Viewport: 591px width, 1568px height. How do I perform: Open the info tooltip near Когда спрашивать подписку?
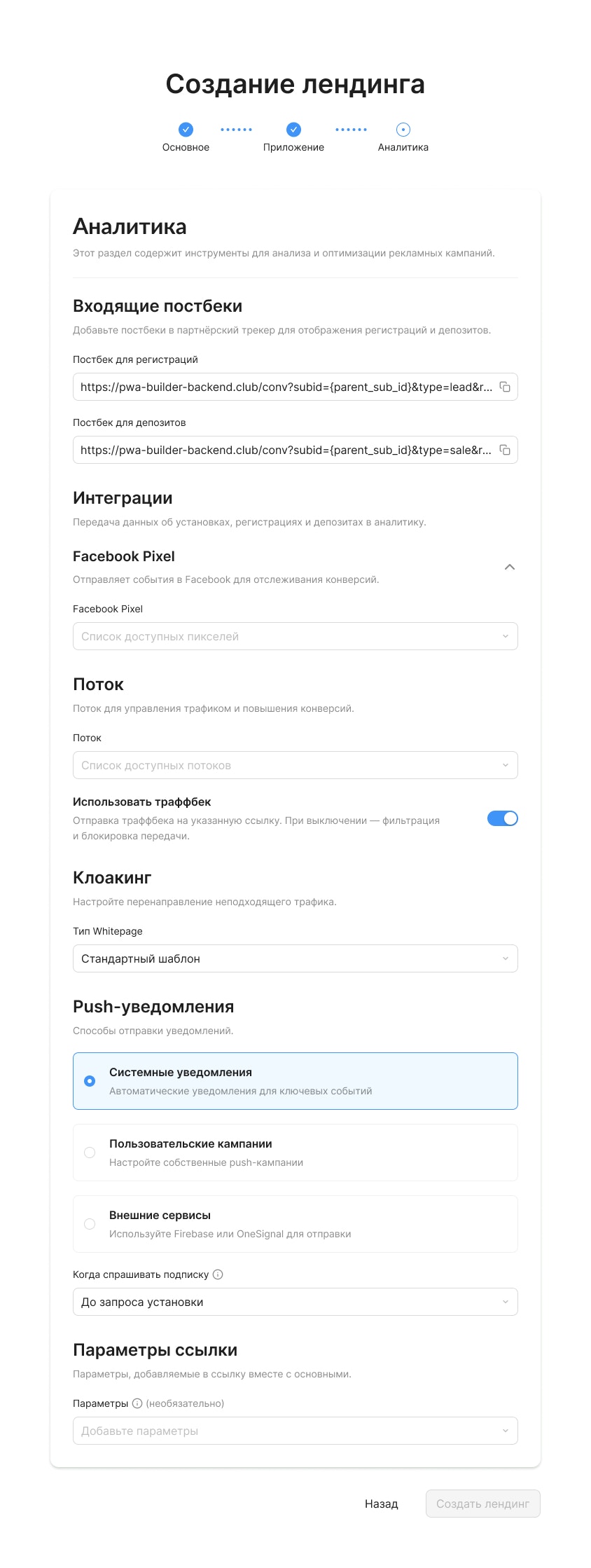218,1274
